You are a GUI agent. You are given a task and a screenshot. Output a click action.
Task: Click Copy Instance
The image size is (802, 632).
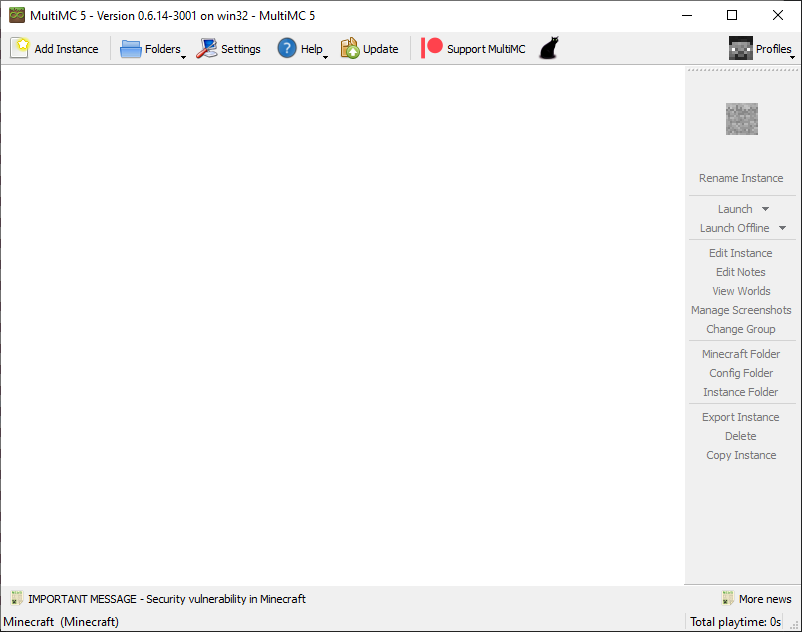(x=741, y=455)
